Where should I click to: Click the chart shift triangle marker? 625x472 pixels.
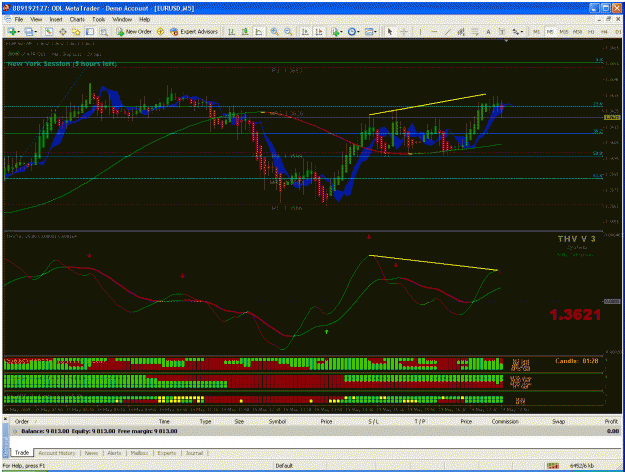[506, 41]
